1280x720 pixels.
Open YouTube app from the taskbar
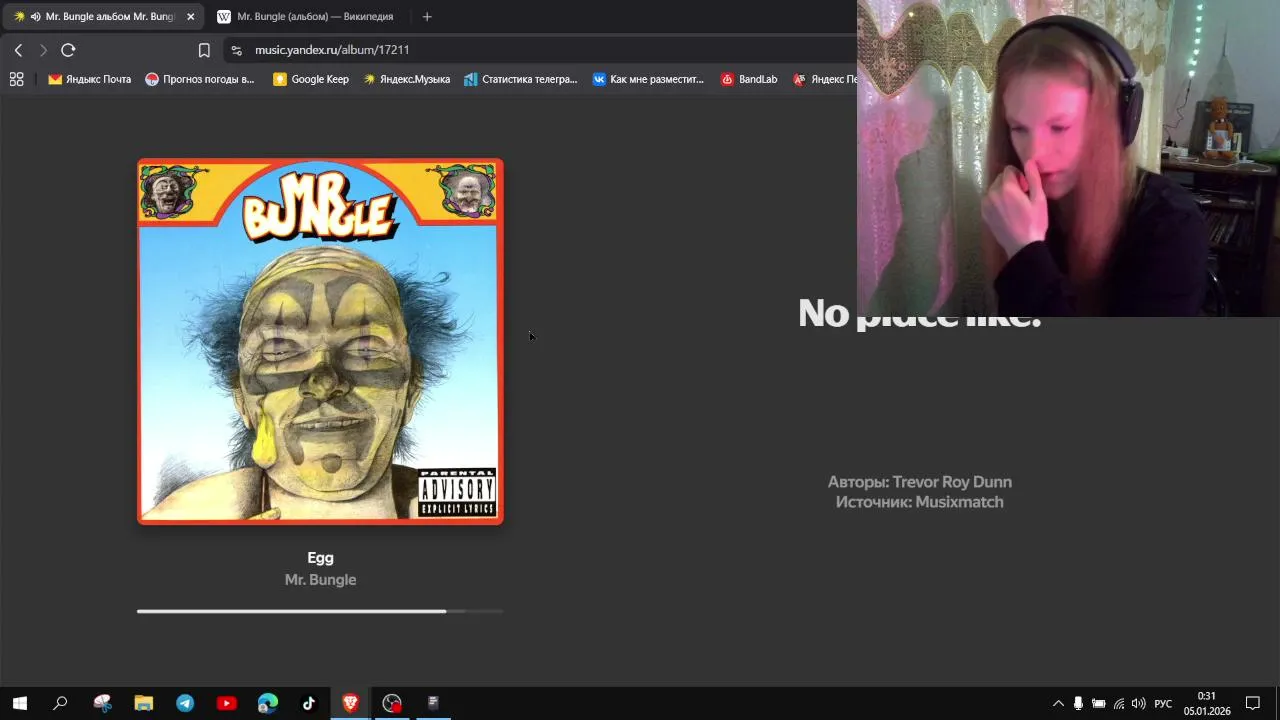(226, 703)
